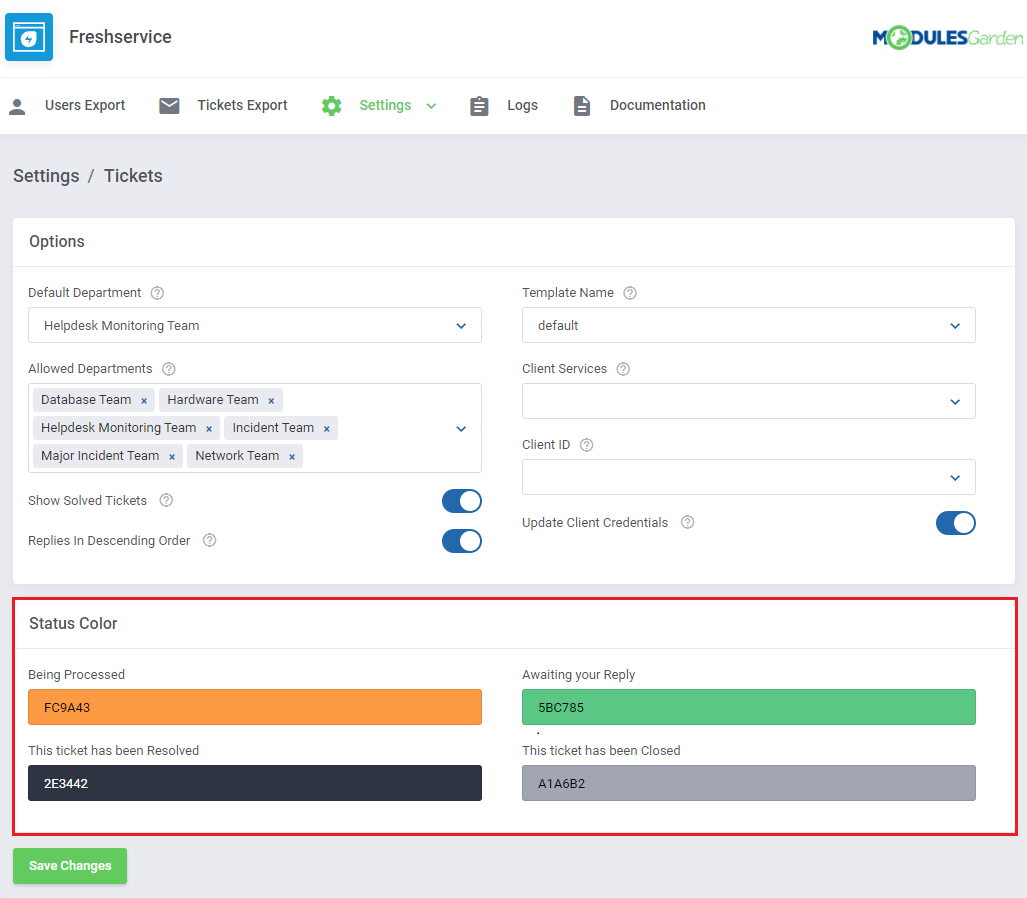Viewport: 1027px width, 898px height.
Task: Turn off Update Client Credentials toggle
Action: [x=955, y=523]
